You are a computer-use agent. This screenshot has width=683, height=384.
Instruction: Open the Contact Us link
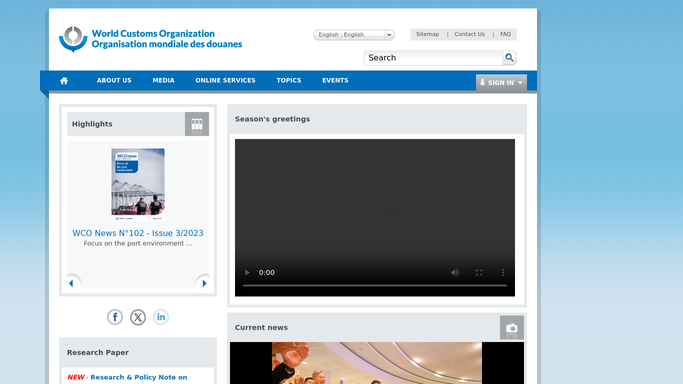(469, 34)
